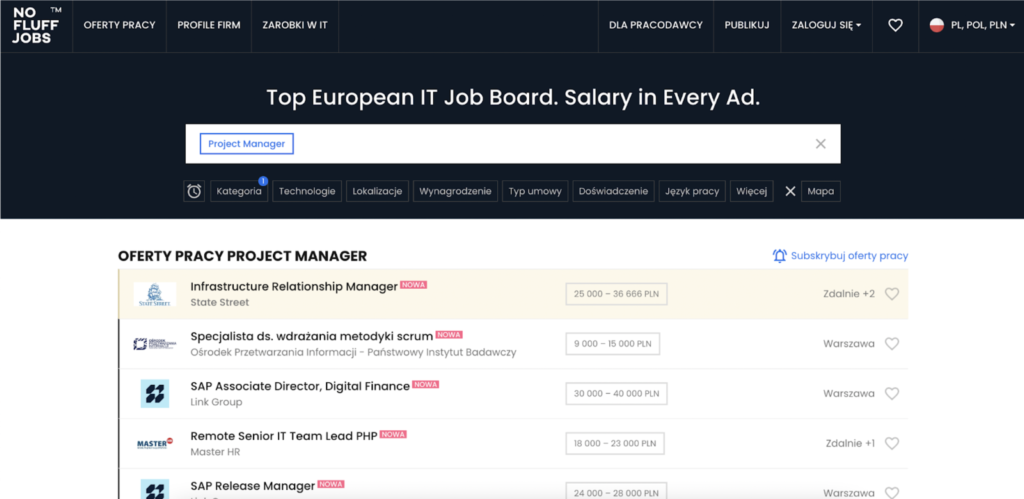This screenshot has height=499, width=1024.
Task: Switch to Mapa view button
Action: pyautogui.click(x=820, y=191)
